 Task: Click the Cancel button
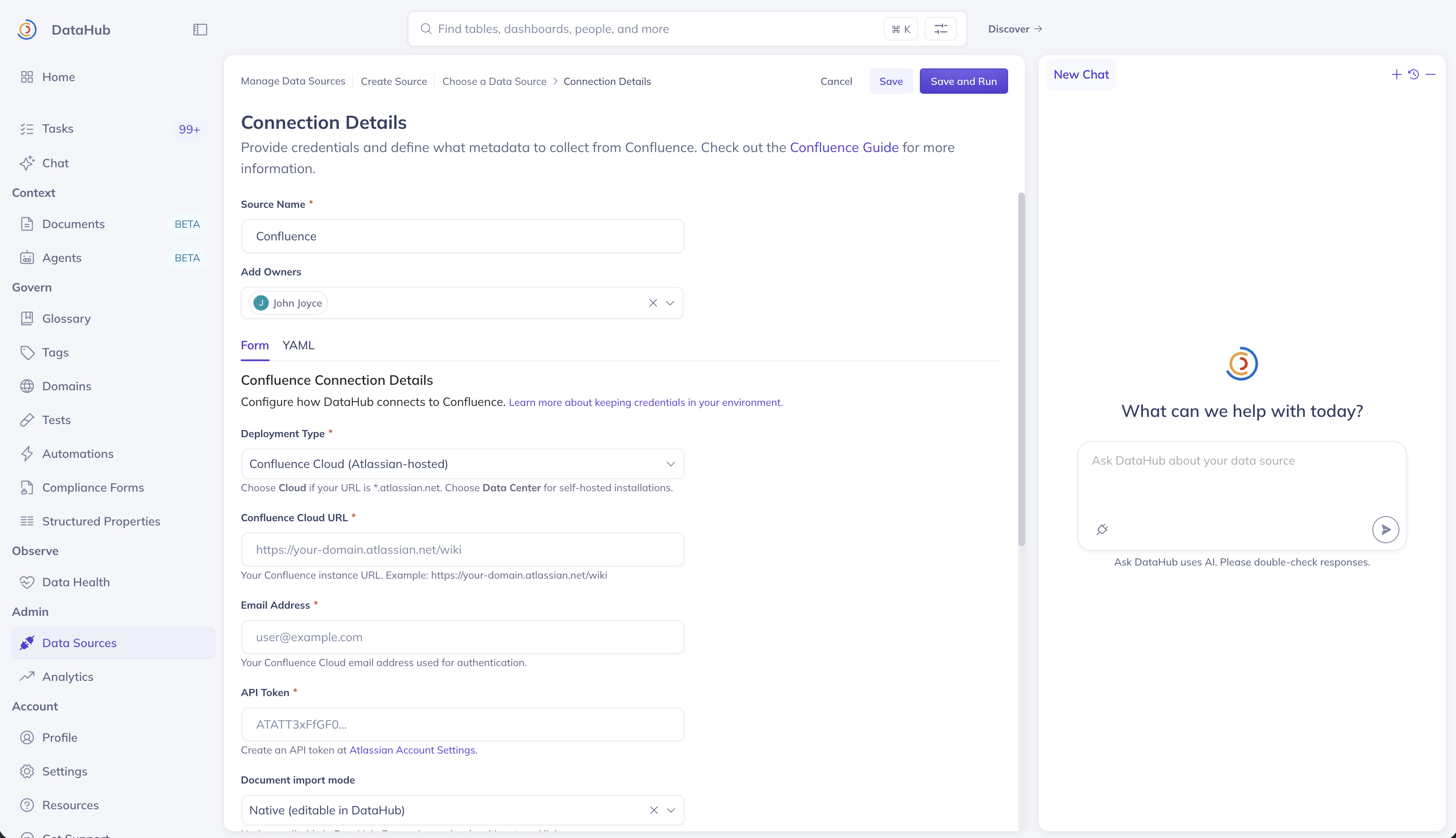[836, 81]
